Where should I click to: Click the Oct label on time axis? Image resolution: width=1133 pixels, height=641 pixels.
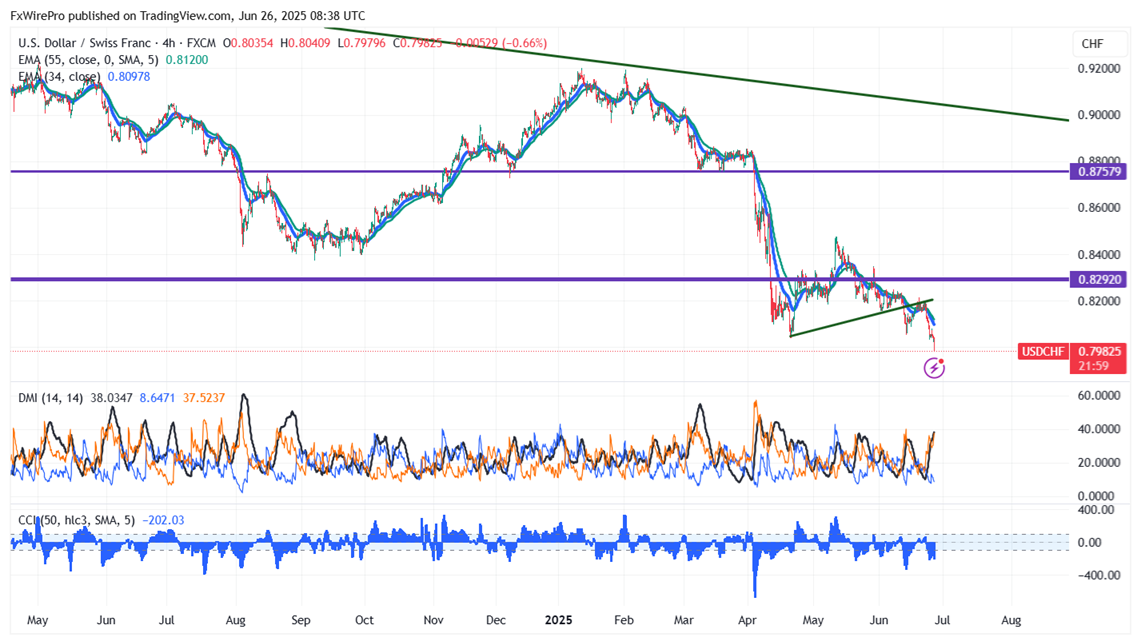click(364, 620)
